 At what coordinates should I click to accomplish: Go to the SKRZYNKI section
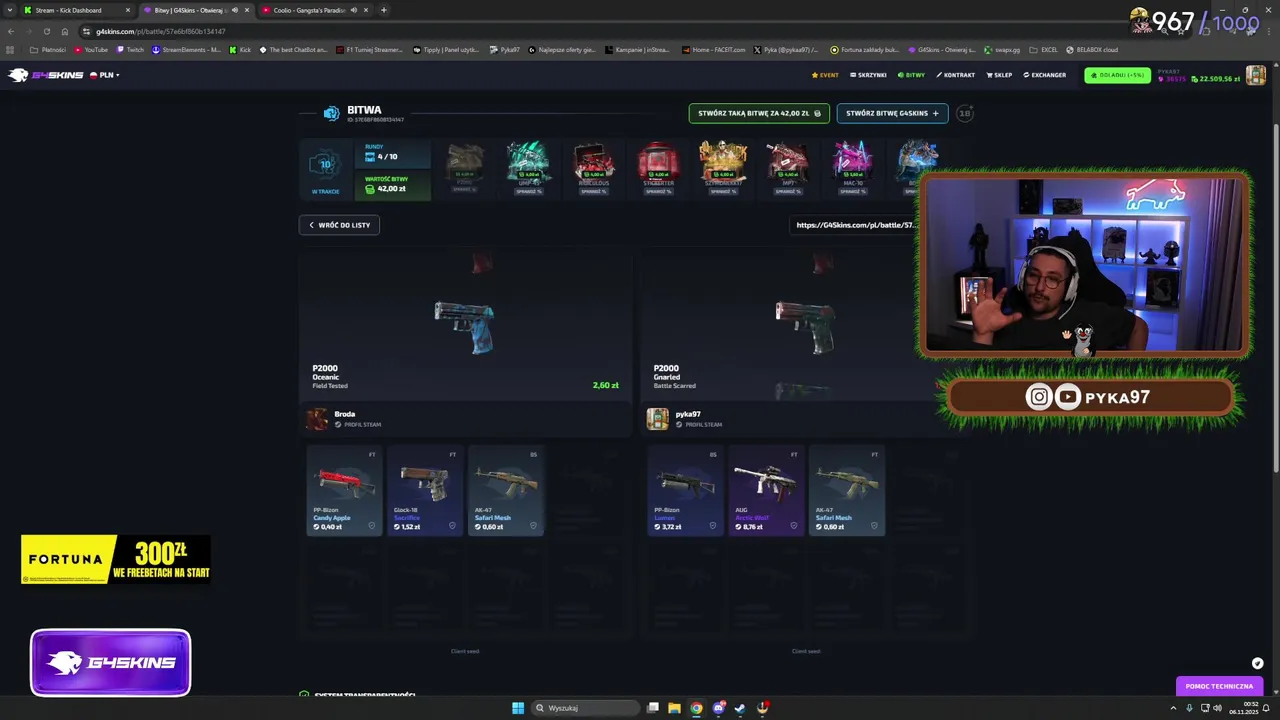click(868, 75)
